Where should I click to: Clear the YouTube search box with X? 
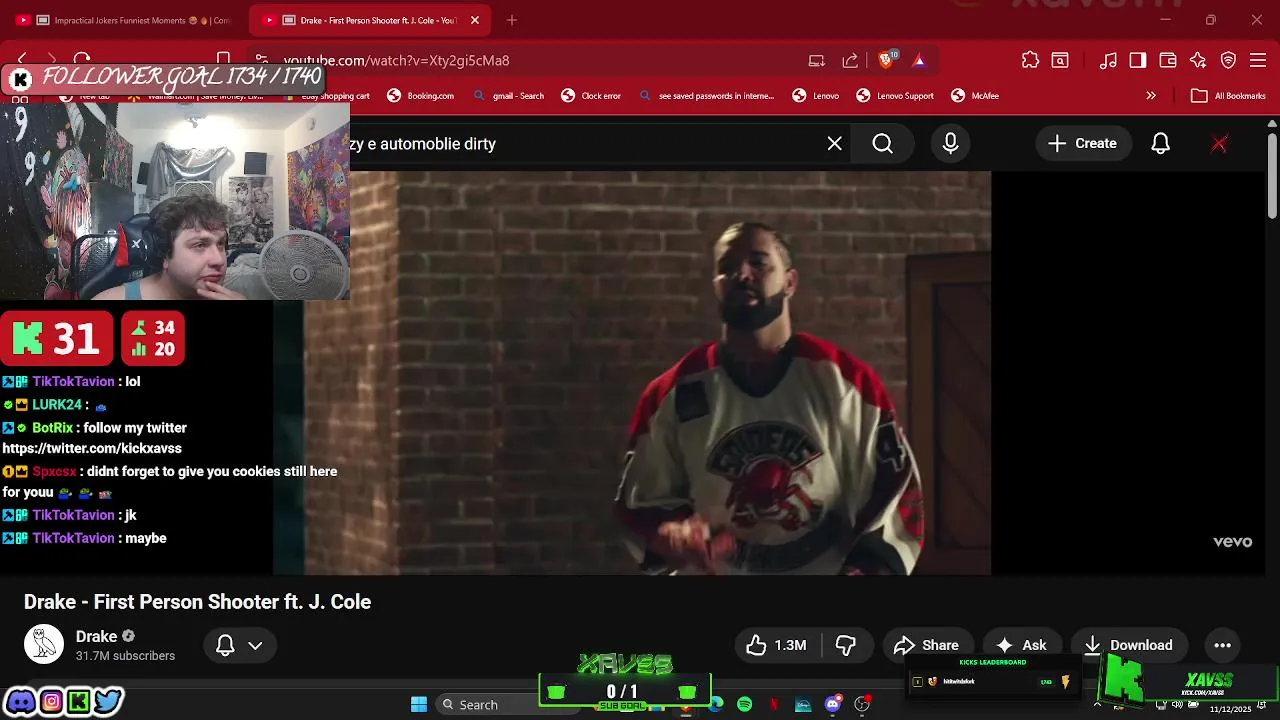[835, 144]
